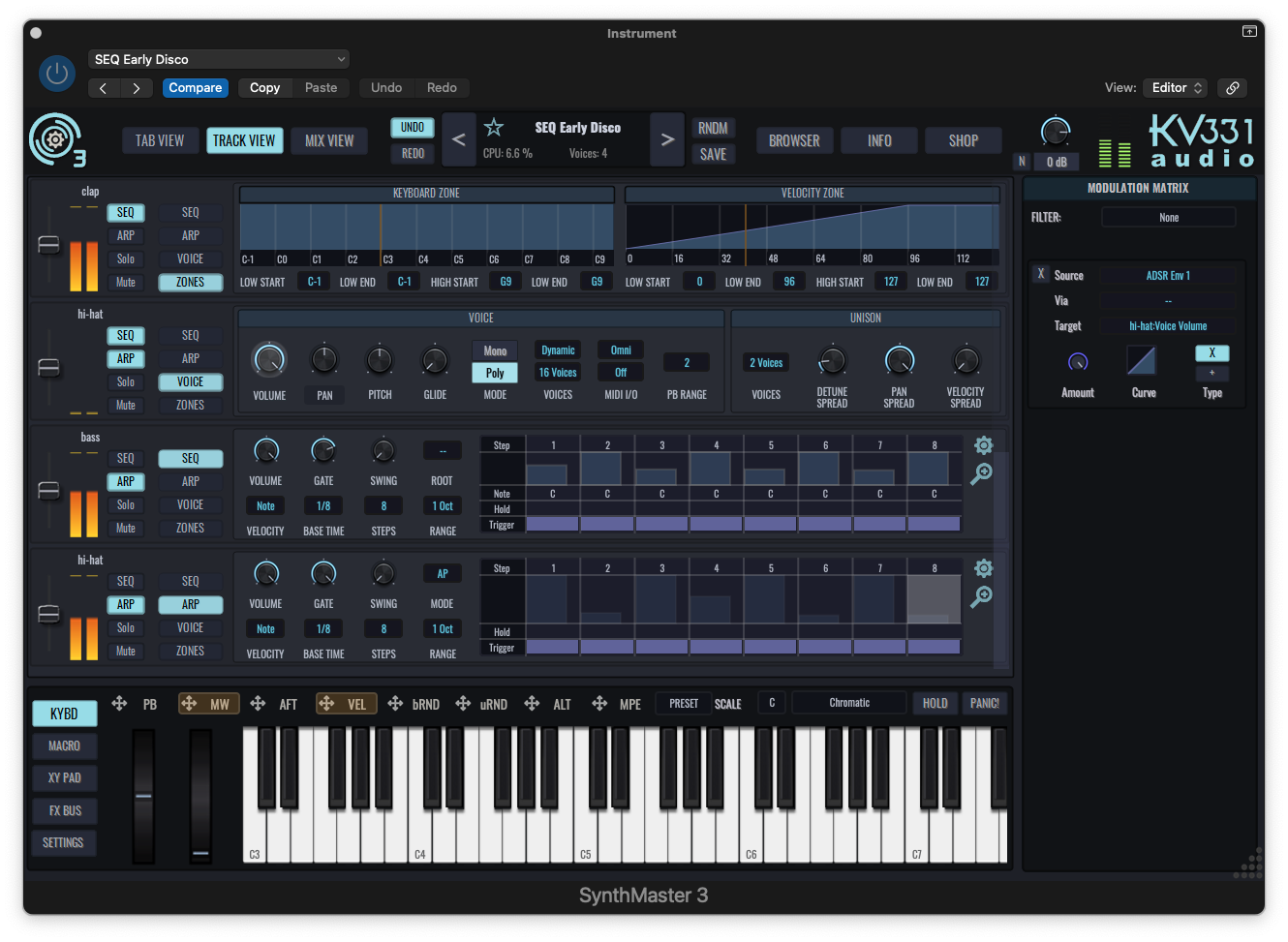Click the SAVE button

click(713, 154)
